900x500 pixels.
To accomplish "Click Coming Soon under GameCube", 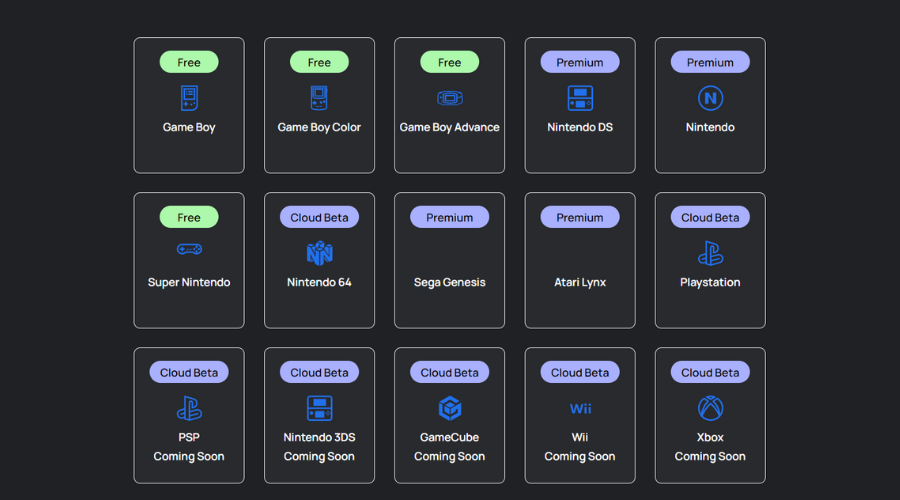I will 449,456.
